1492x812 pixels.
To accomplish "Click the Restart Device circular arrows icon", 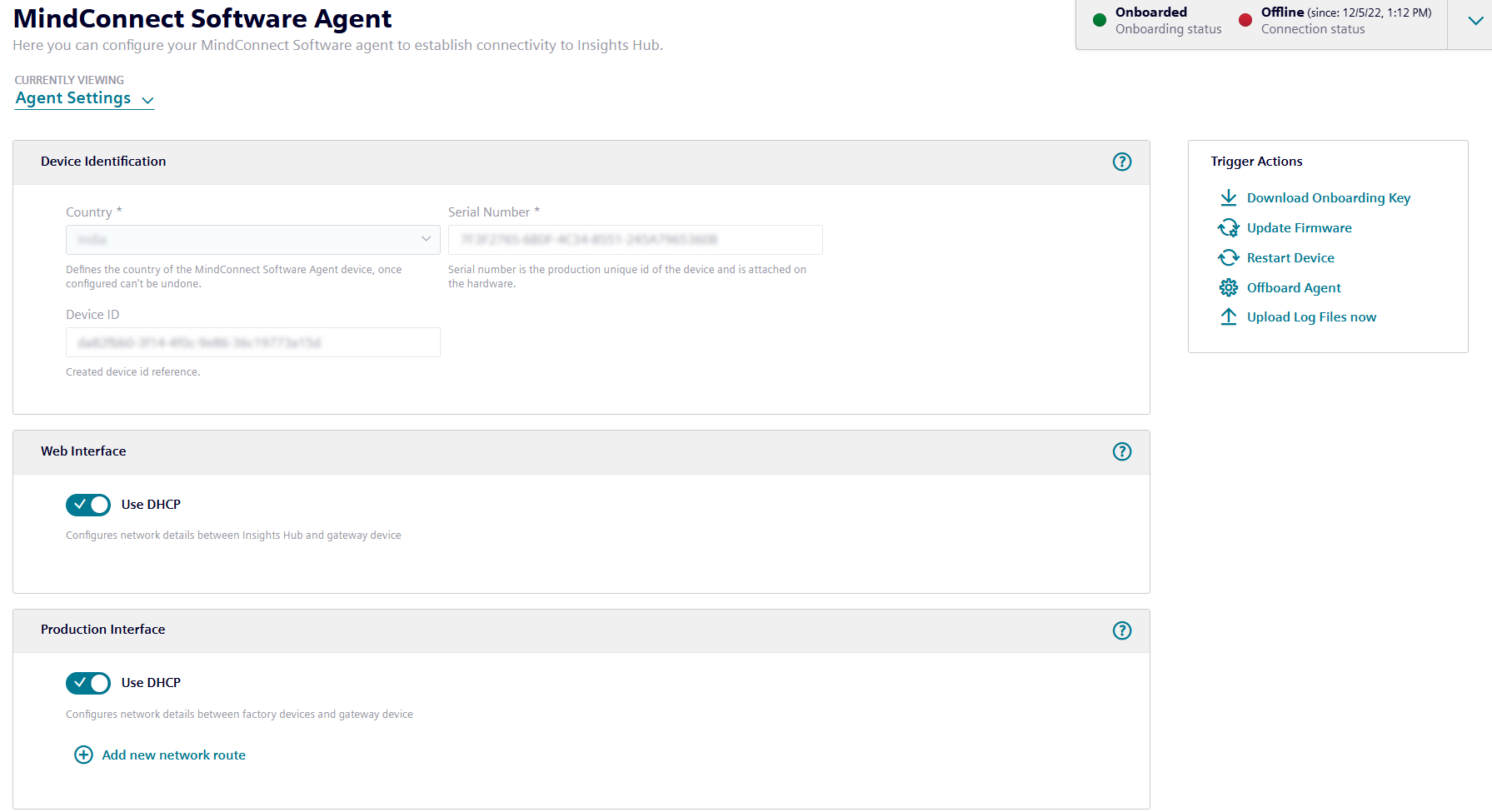I will pos(1228,257).
